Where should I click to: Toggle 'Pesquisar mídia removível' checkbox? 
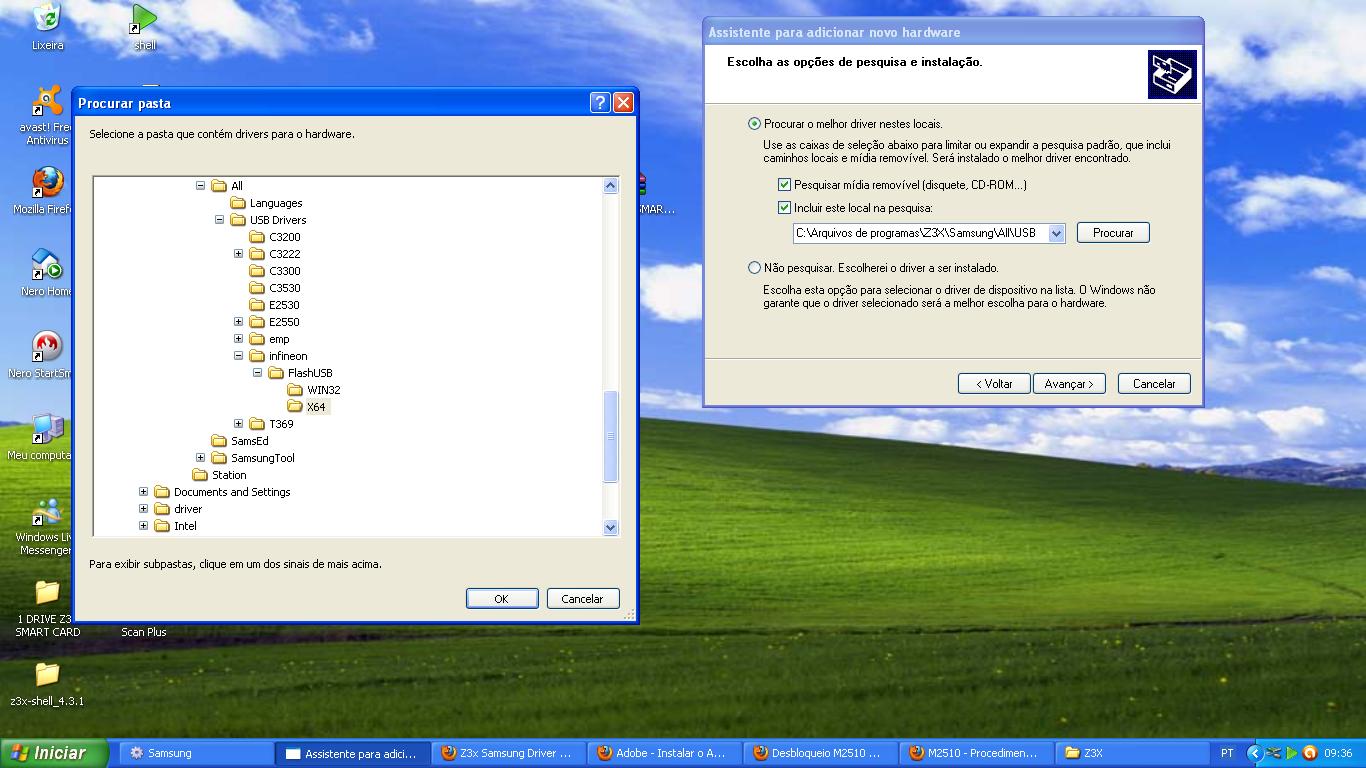point(784,185)
